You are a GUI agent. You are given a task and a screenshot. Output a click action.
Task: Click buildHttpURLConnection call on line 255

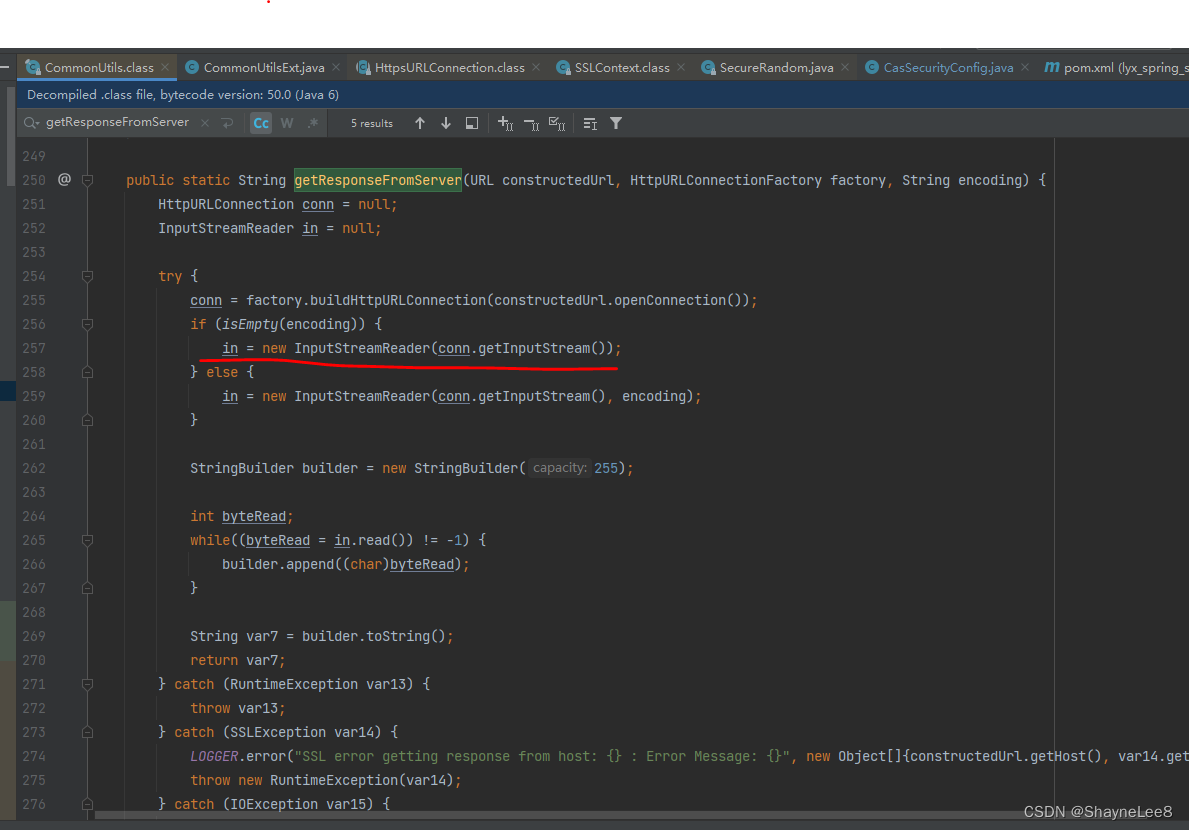pos(397,300)
